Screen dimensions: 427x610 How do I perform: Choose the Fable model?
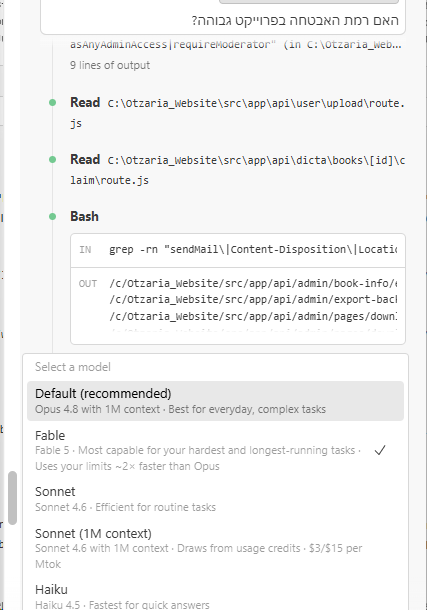[x=215, y=450]
